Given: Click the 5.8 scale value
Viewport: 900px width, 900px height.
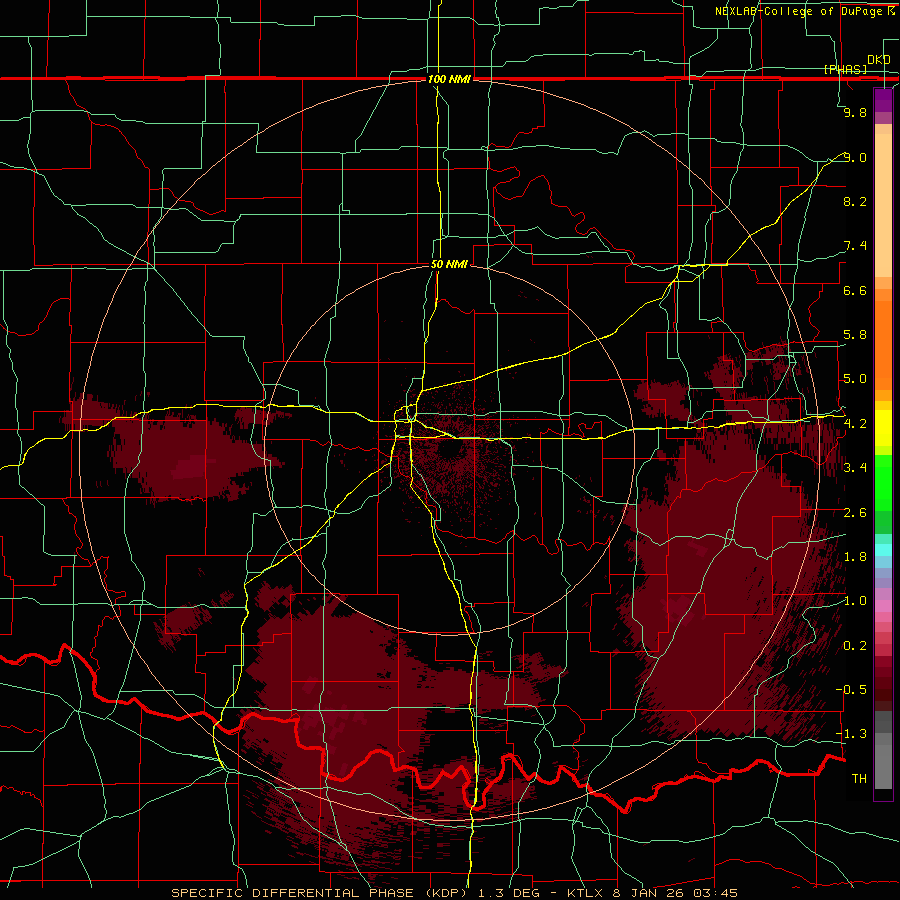Looking at the screenshot, I should (855, 335).
